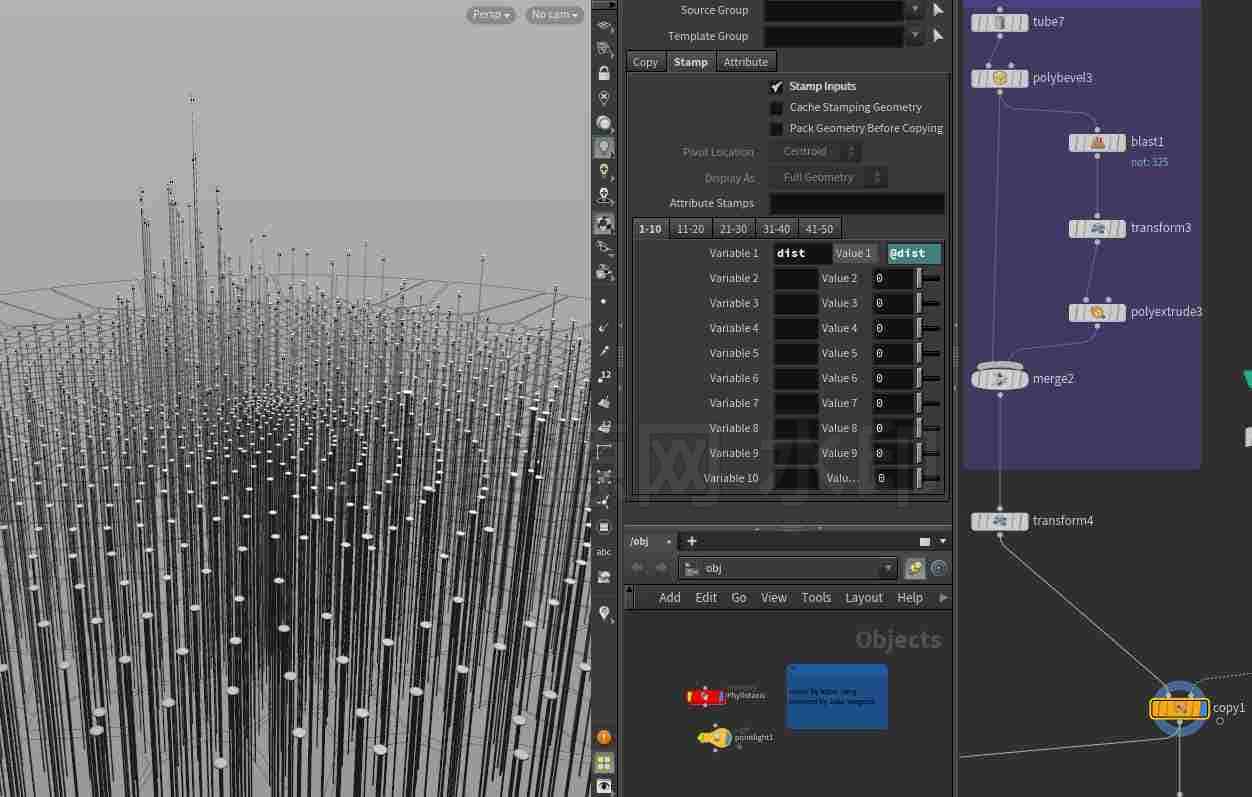Click the navigate back arrow button

tap(637, 568)
